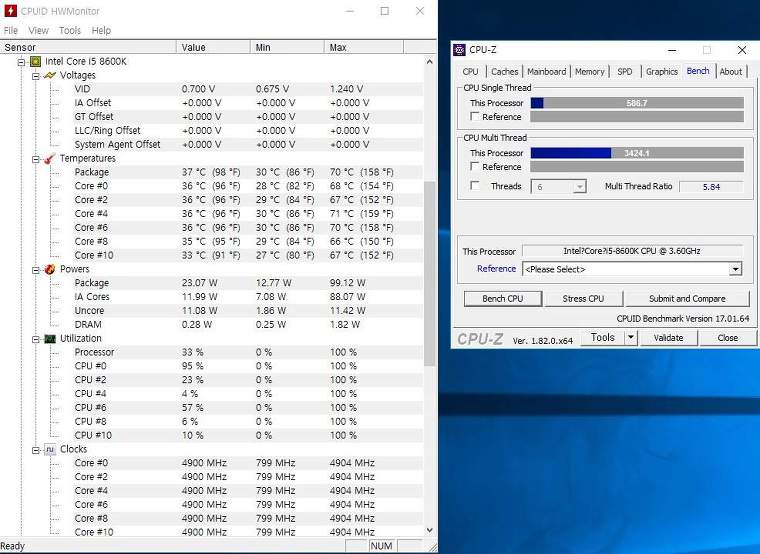Open the Tools menu in HWMonitor

[x=70, y=30]
